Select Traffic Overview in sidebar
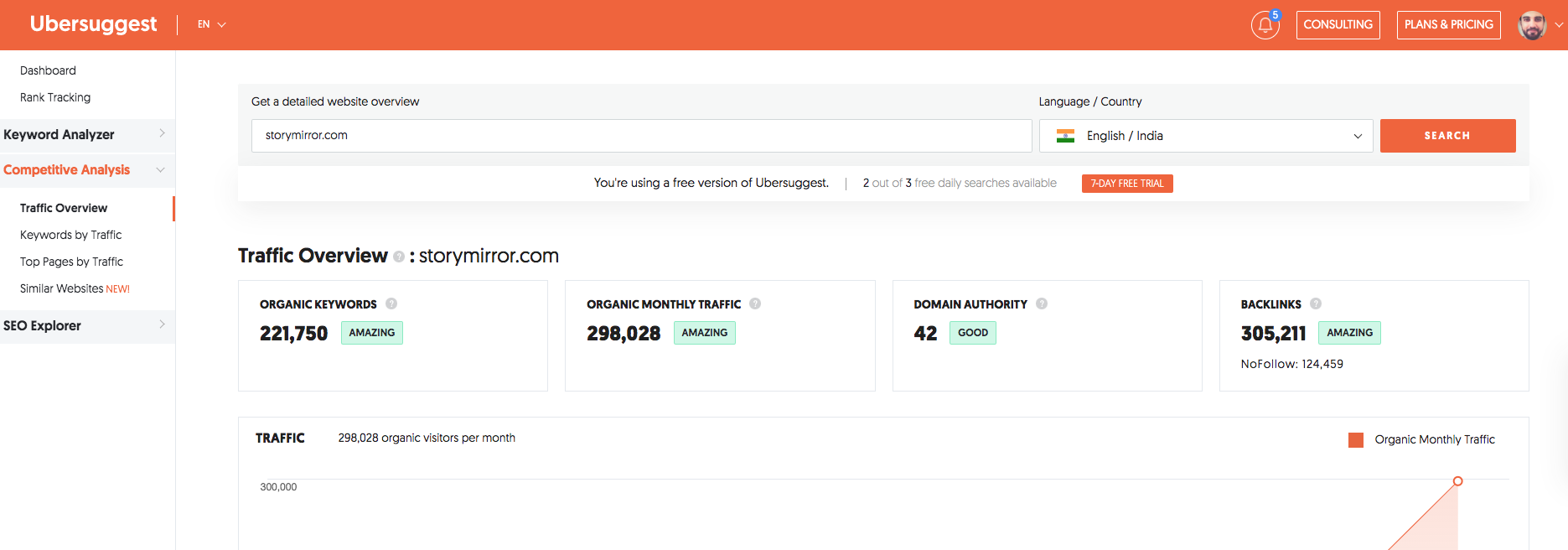1568x550 pixels. (x=64, y=208)
